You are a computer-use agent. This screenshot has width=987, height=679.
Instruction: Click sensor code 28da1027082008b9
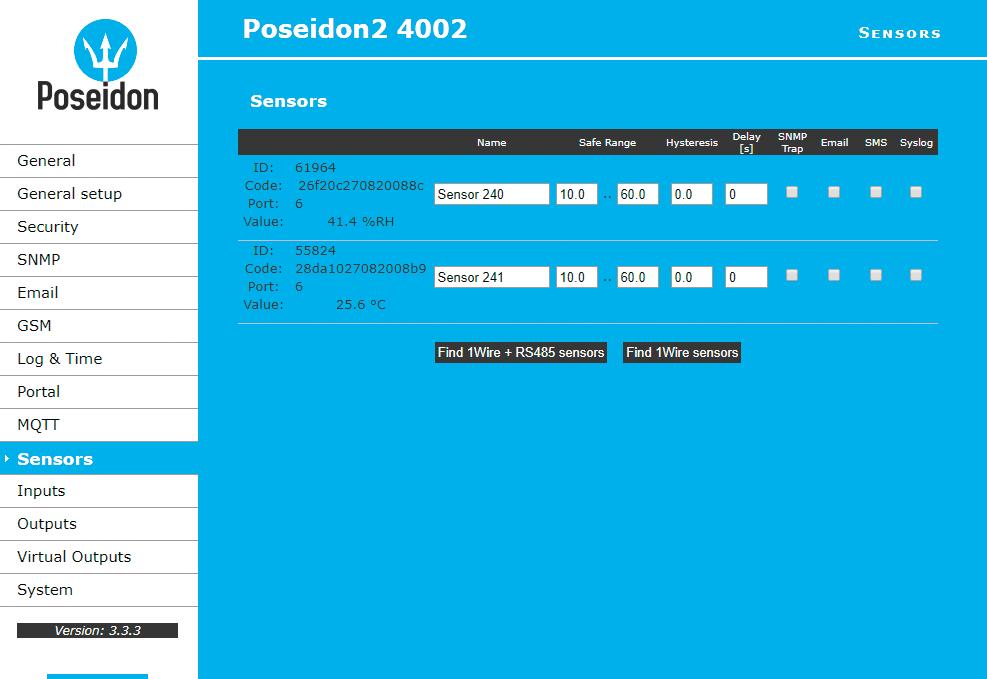tap(361, 269)
